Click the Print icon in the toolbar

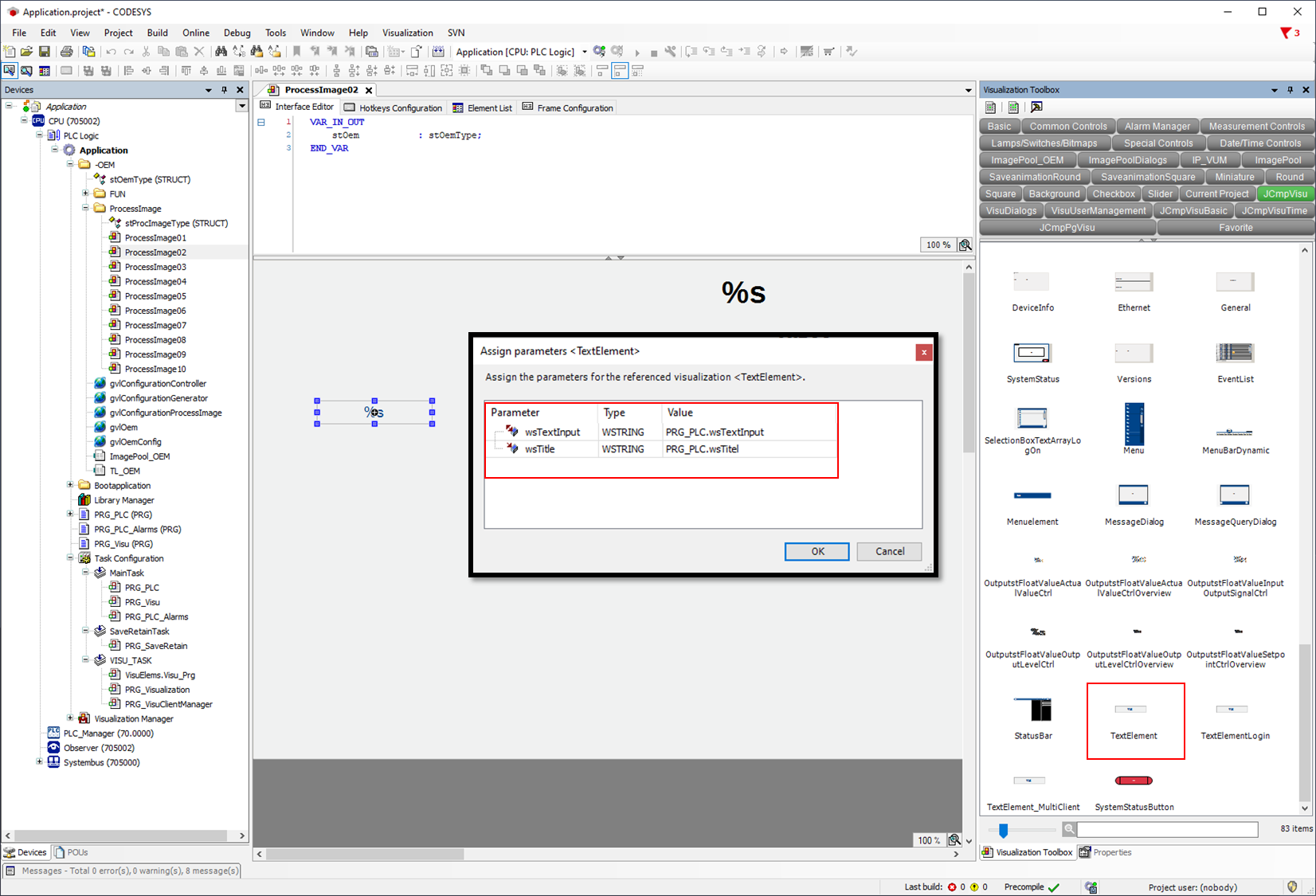(x=67, y=52)
